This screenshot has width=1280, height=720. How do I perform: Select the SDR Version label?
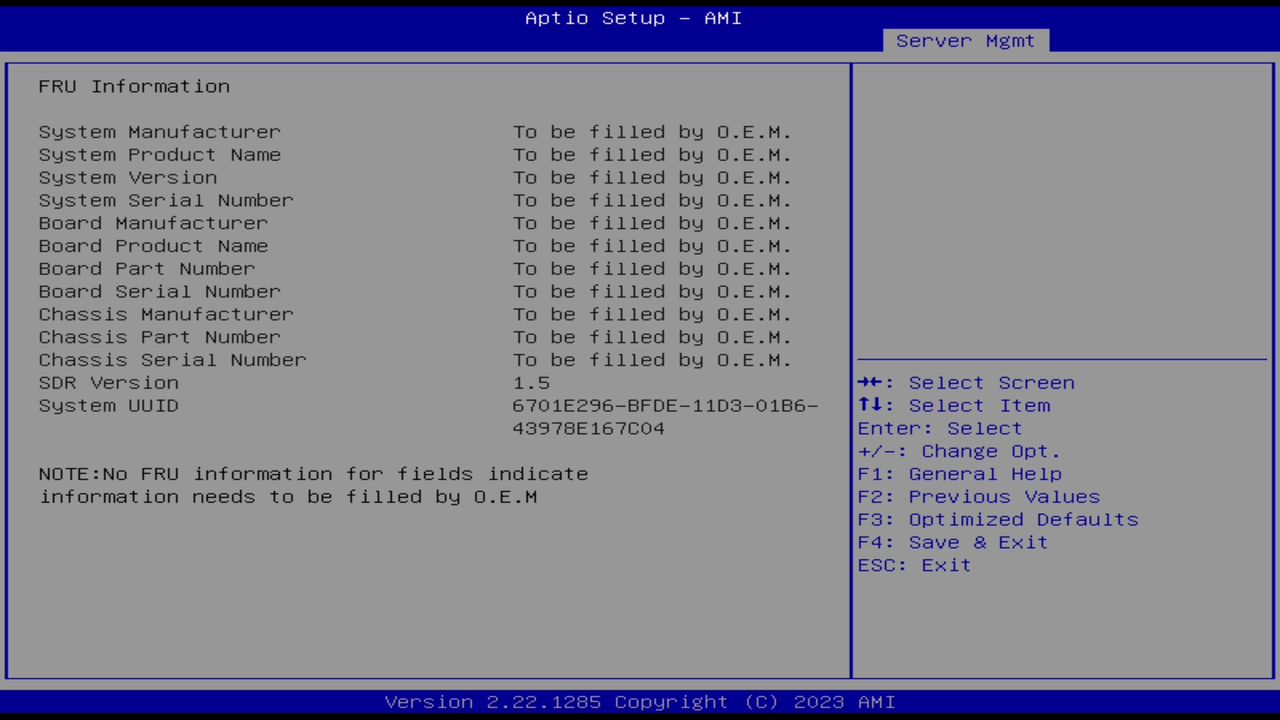point(109,384)
